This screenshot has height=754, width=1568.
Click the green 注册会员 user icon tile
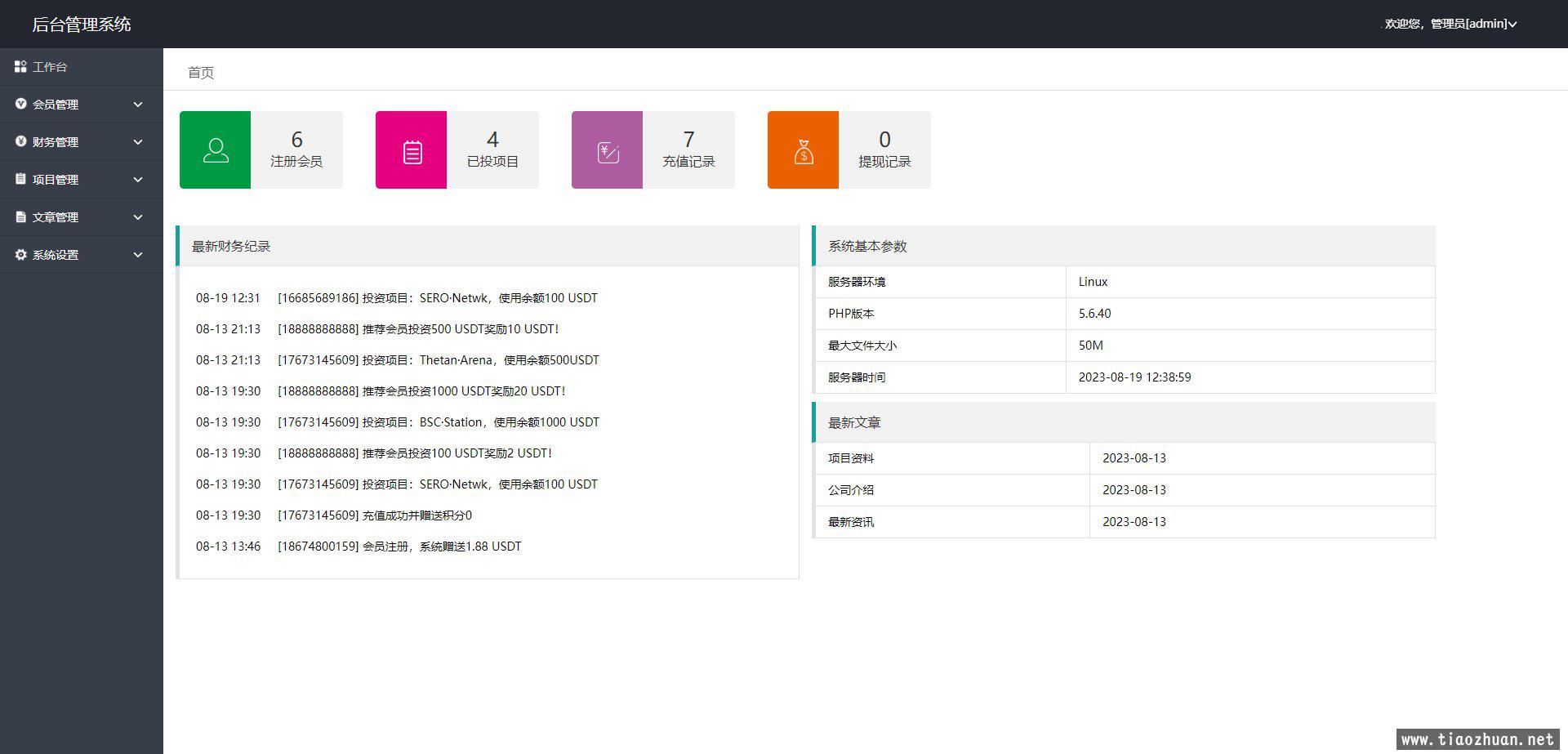click(215, 149)
